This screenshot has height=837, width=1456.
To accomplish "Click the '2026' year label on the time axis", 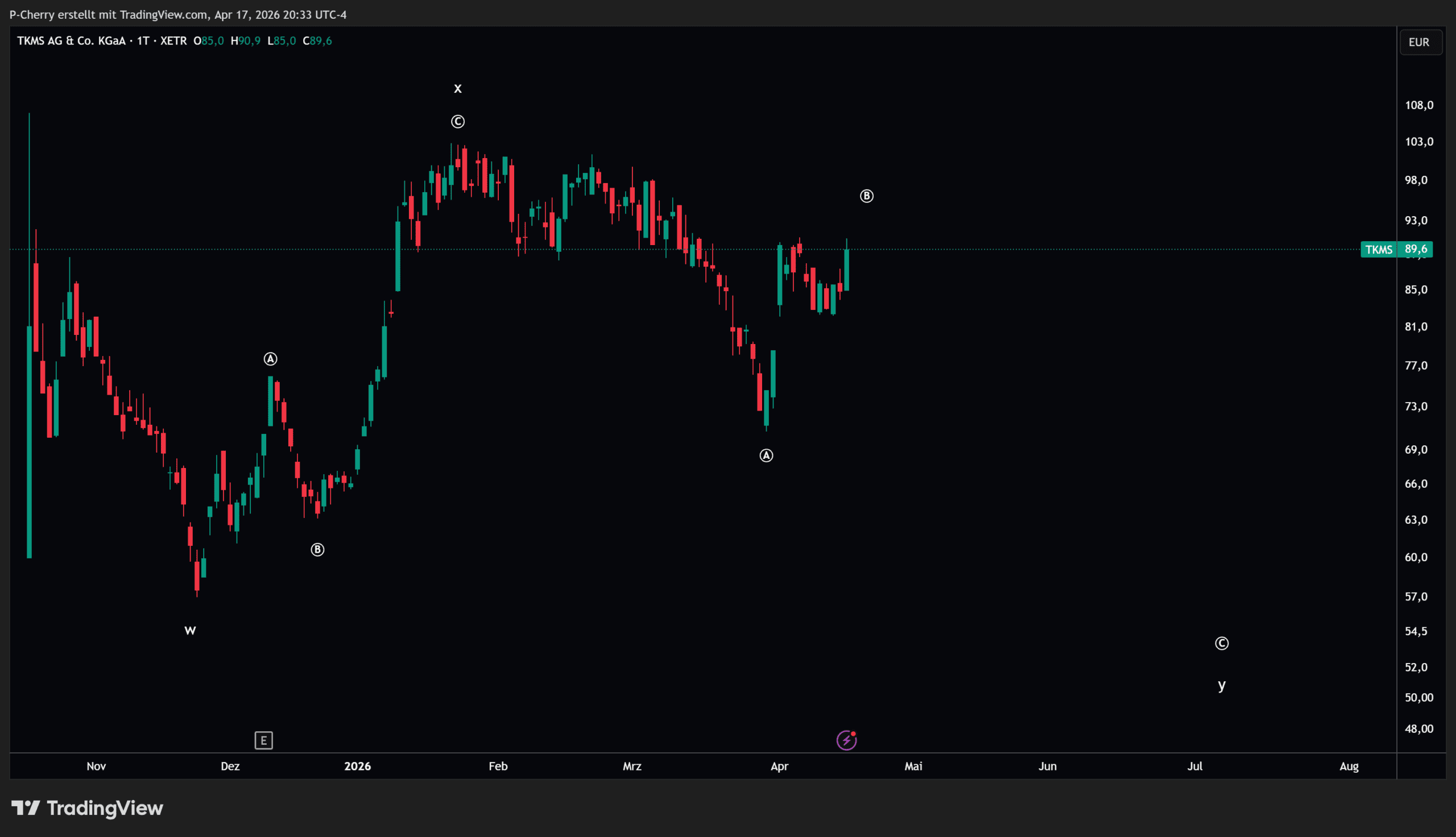I will coord(358,766).
